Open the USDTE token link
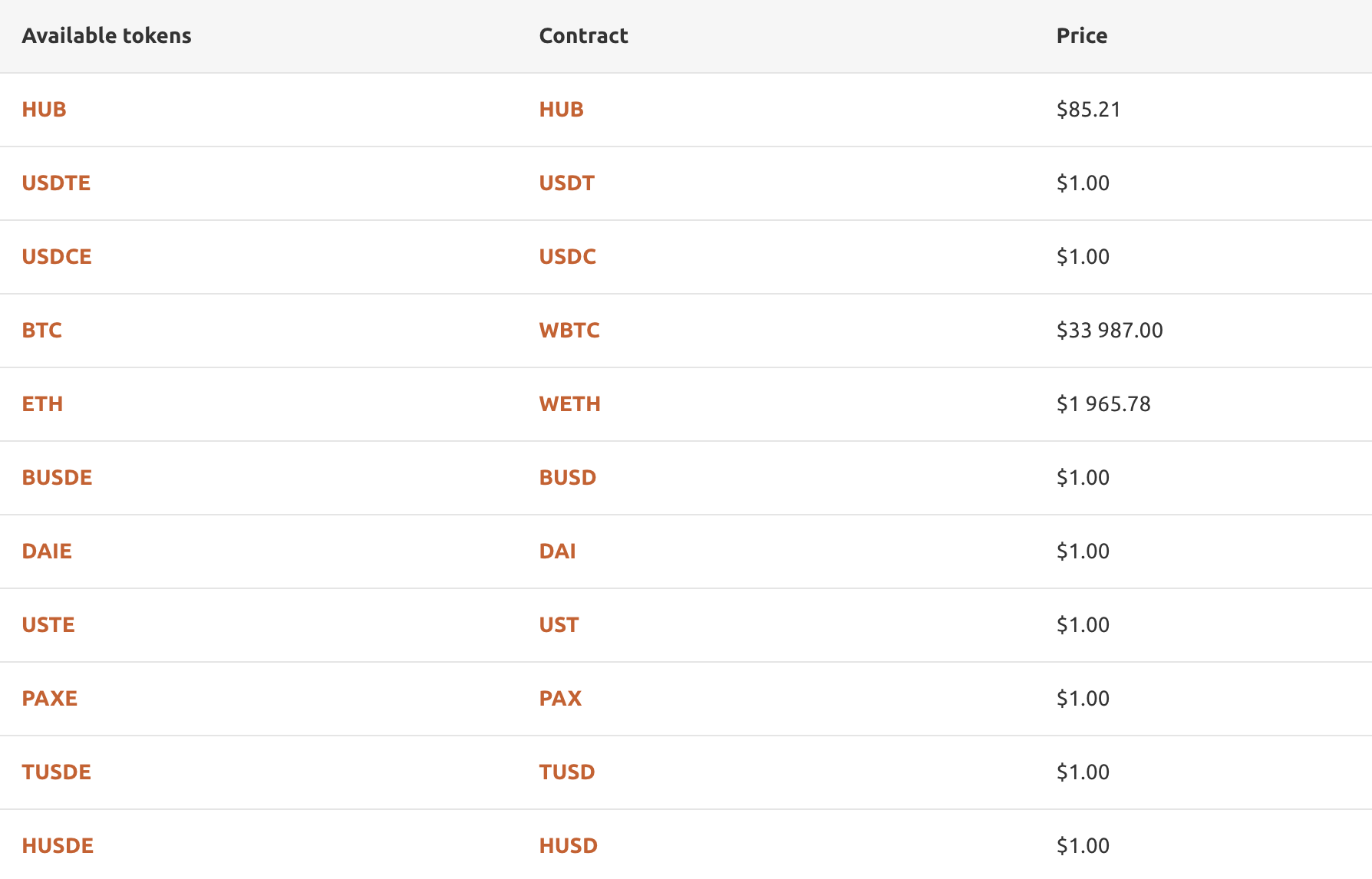Image resolution: width=1372 pixels, height=879 pixels. tap(56, 183)
